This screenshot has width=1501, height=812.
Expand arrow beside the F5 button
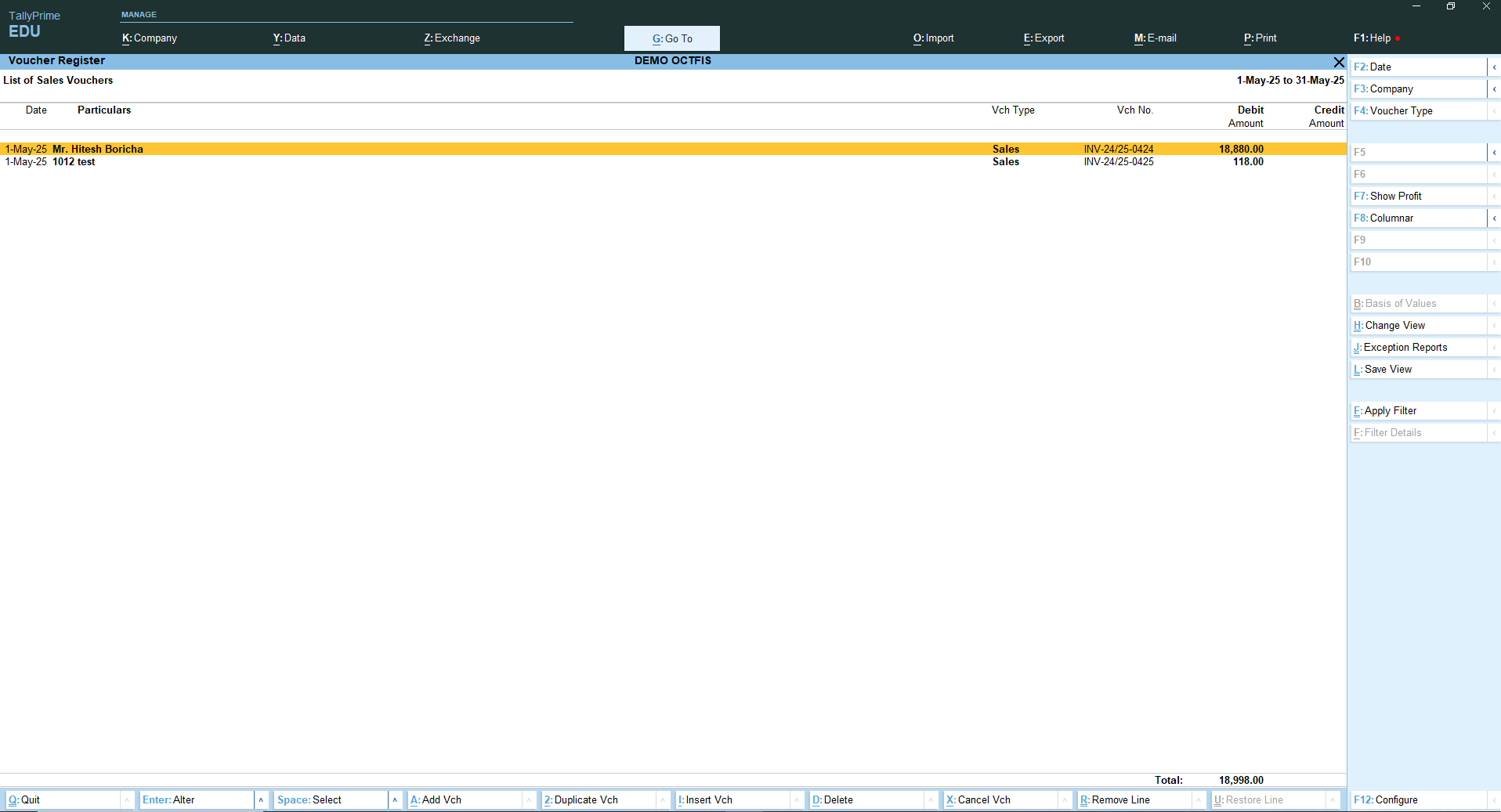coord(1493,153)
